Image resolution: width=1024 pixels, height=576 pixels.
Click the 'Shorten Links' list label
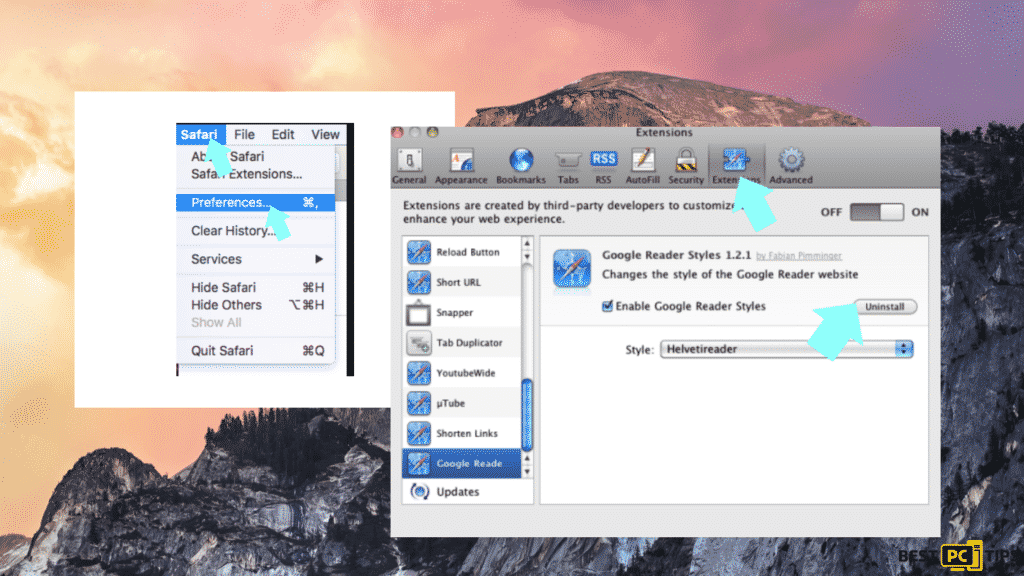467,434
